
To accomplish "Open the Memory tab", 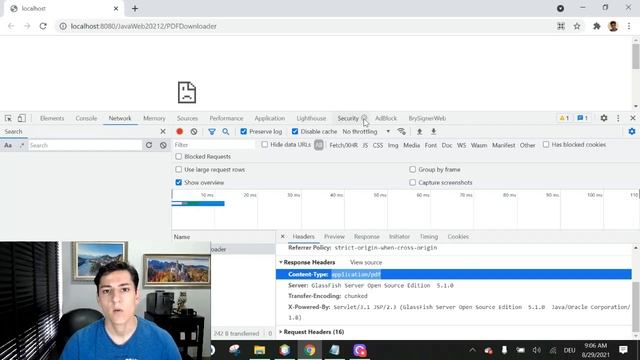I will click(154, 118).
